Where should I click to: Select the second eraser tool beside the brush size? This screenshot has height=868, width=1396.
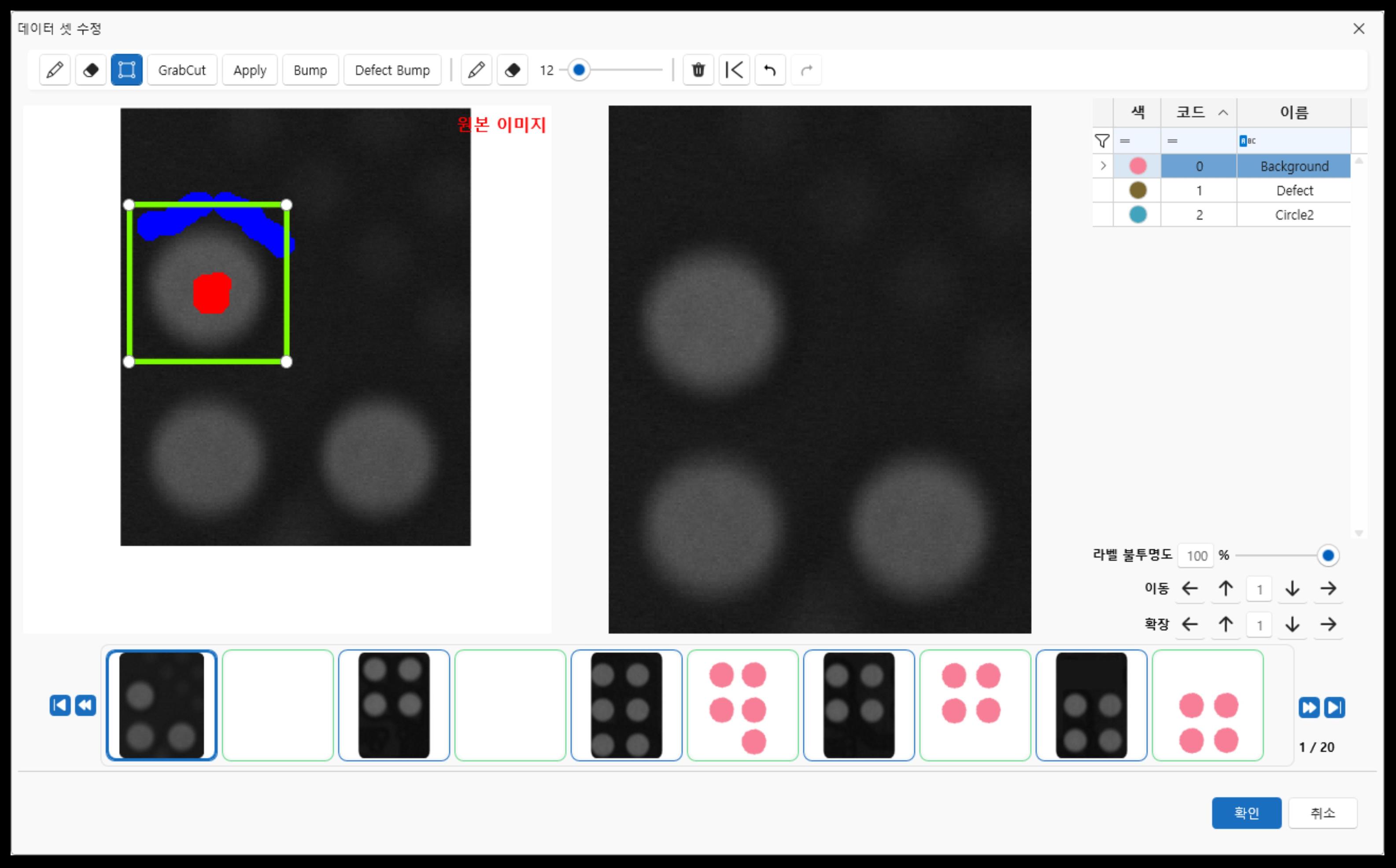pyautogui.click(x=512, y=70)
